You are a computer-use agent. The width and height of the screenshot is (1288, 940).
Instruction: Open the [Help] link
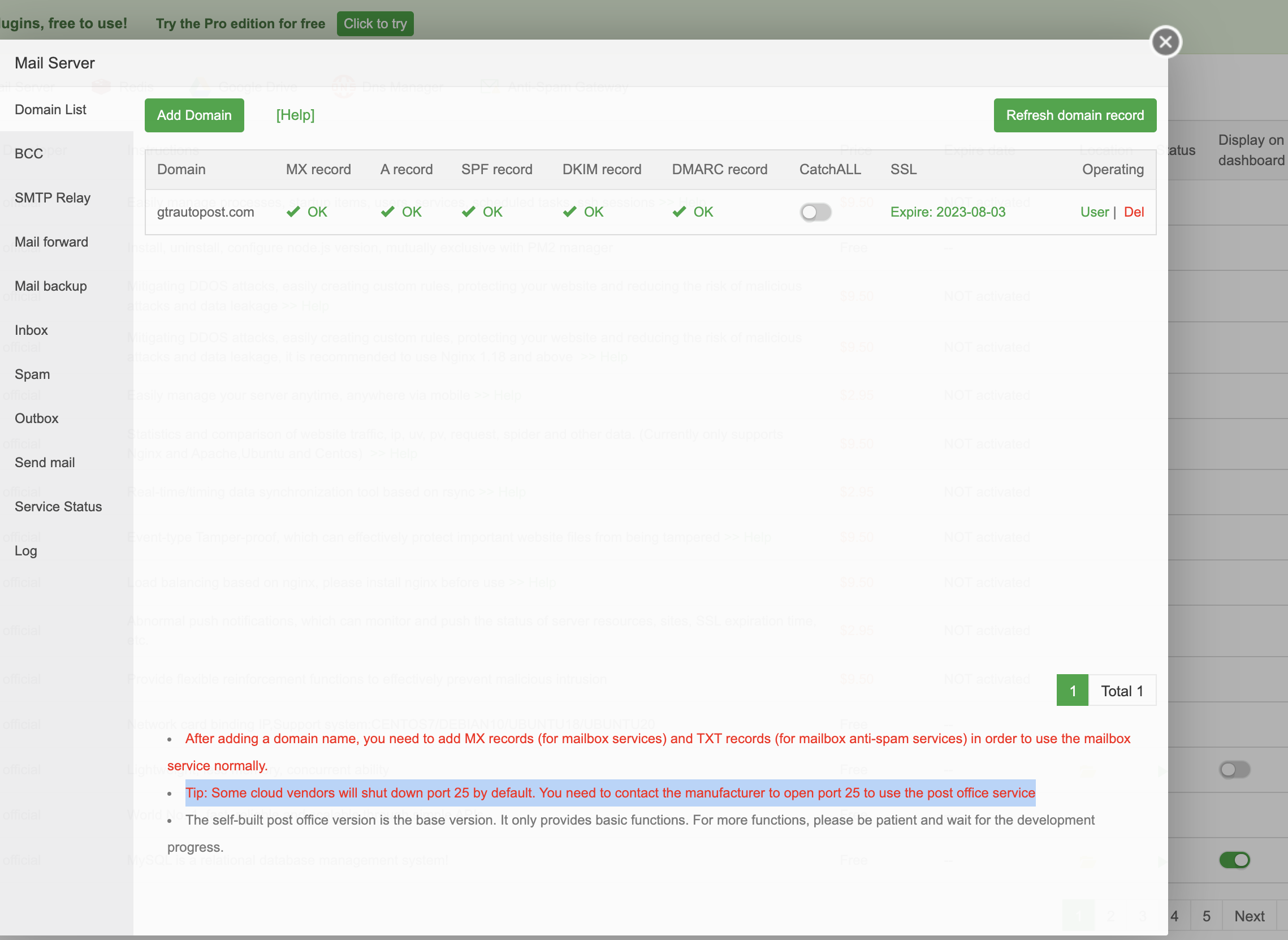point(295,115)
